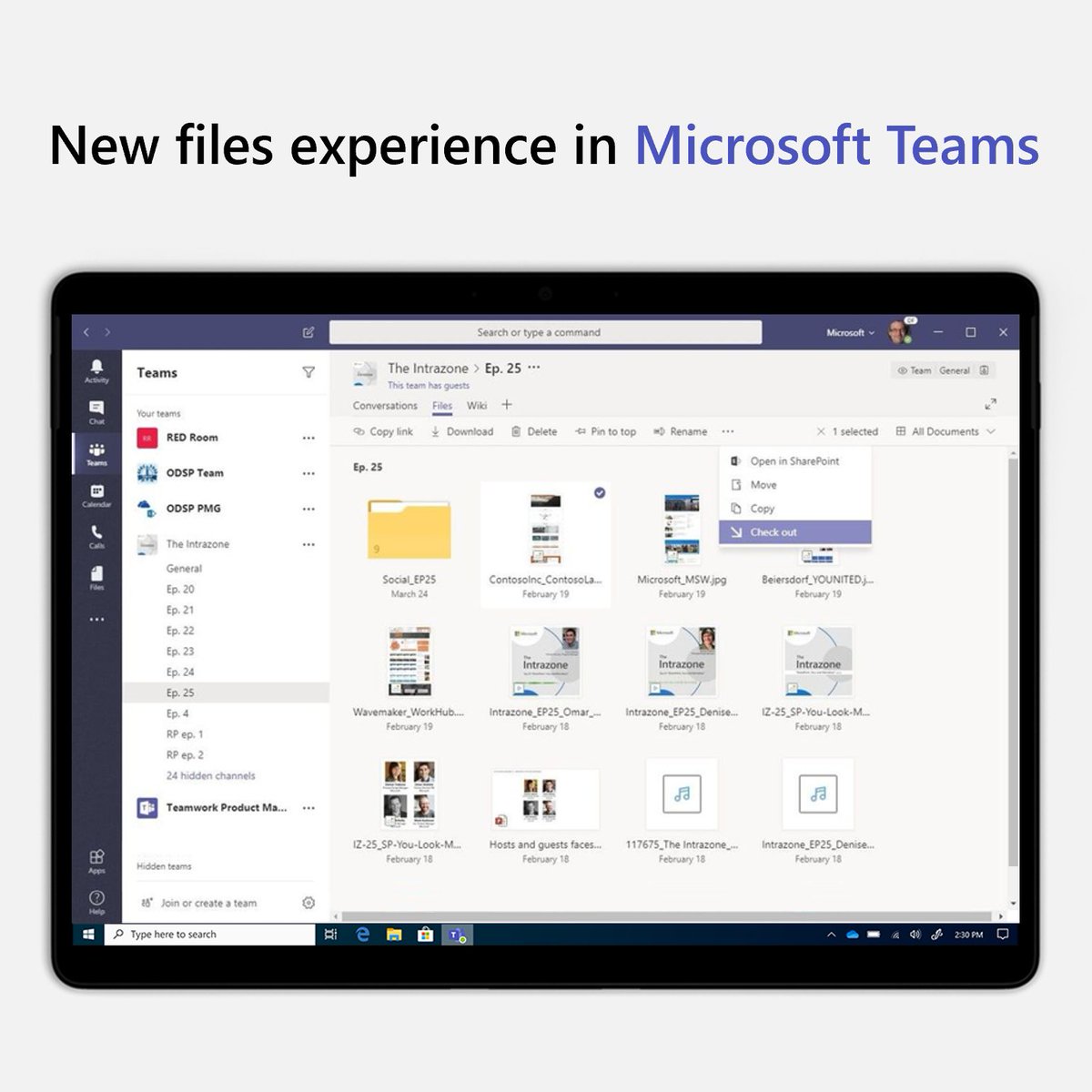The image size is (1092, 1092).
Task: Click Download in the toolbar
Action: (x=461, y=431)
